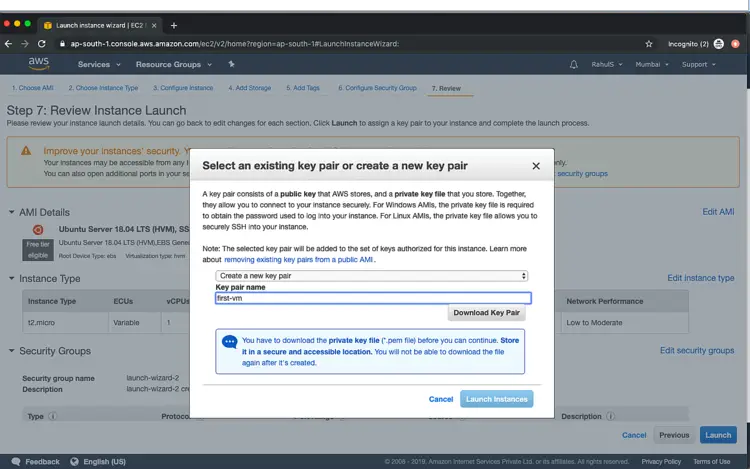Click the Free tier eligible badge
The height and width of the screenshot is (469, 750).
(38, 250)
